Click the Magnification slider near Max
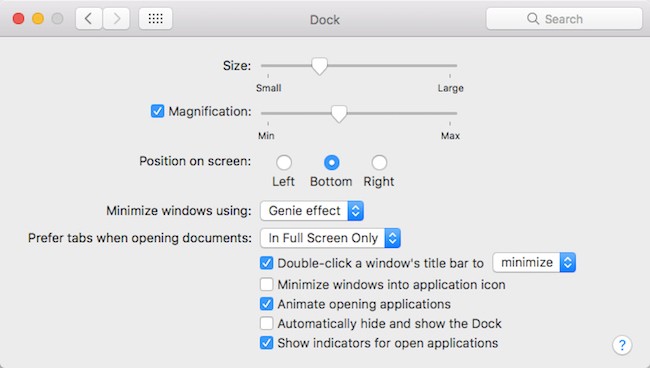 pos(449,113)
